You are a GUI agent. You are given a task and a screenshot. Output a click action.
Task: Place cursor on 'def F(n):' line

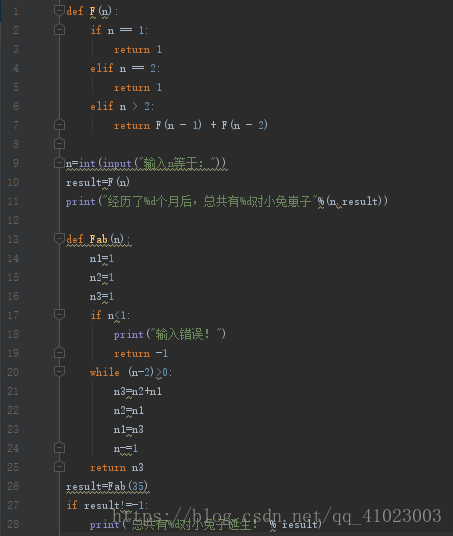pos(92,11)
